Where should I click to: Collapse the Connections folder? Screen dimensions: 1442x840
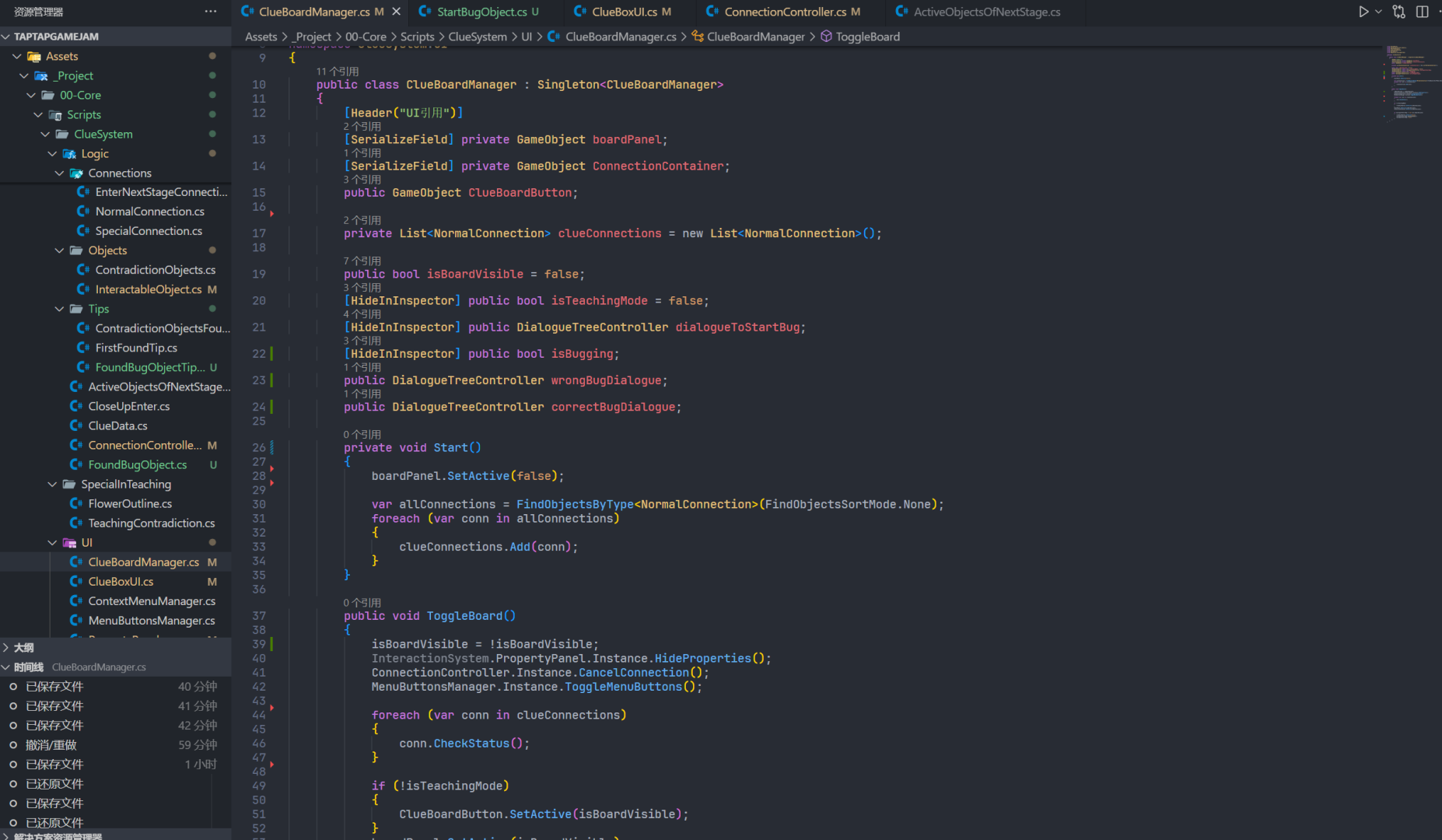(60, 173)
